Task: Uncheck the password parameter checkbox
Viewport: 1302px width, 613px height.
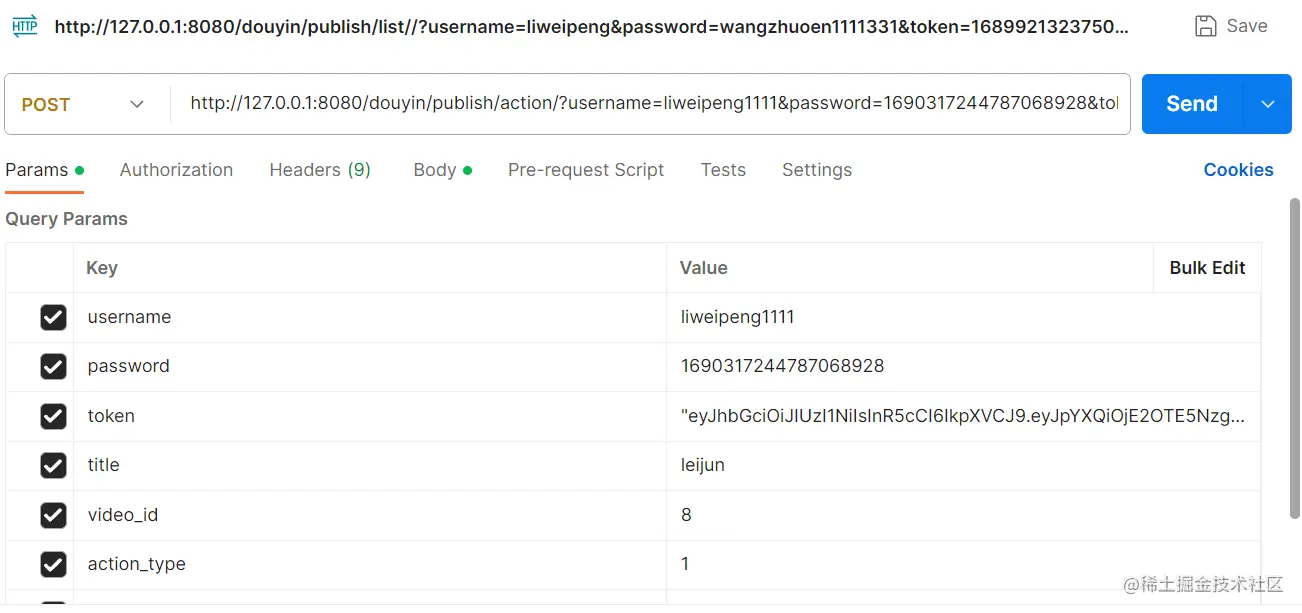Action: (53, 366)
